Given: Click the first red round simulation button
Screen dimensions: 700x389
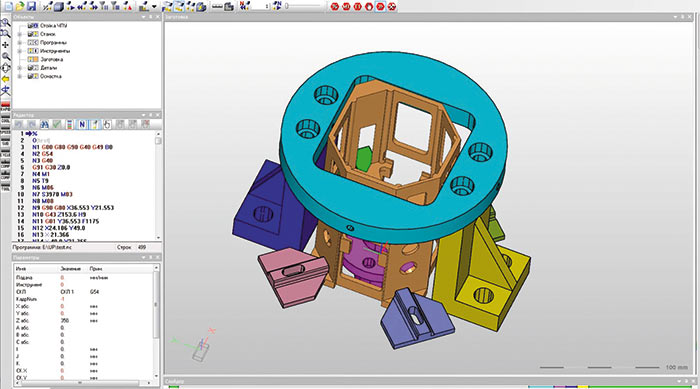Looking at the screenshot, I should click(335, 6).
